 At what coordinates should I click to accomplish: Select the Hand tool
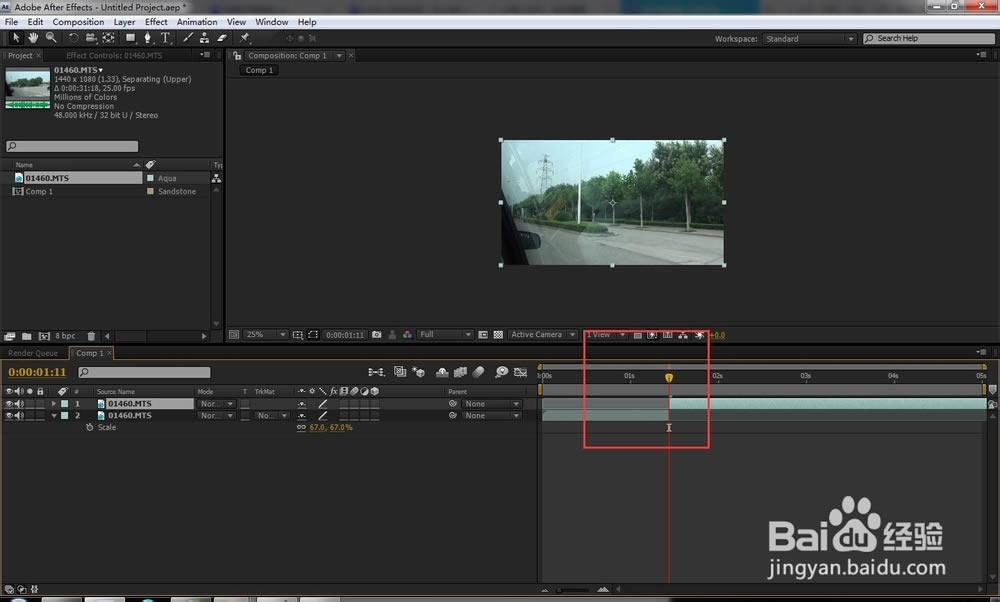click(x=34, y=37)
